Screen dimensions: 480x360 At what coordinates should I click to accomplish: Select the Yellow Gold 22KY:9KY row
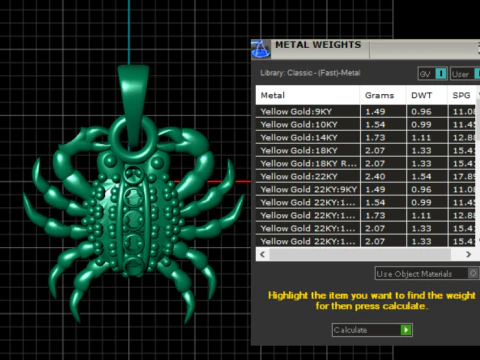pos(366,189)
